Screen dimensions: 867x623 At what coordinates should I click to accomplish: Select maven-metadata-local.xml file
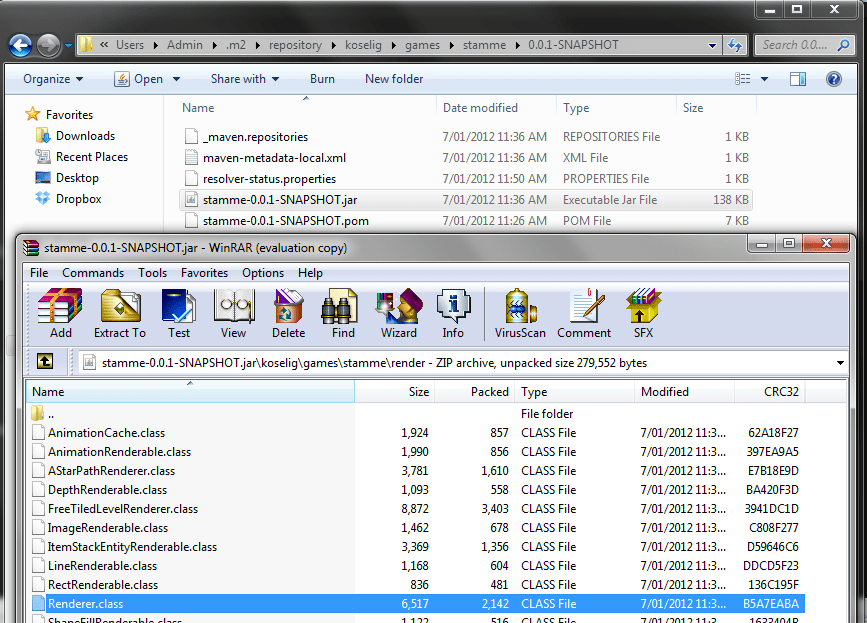pos(466,158)
